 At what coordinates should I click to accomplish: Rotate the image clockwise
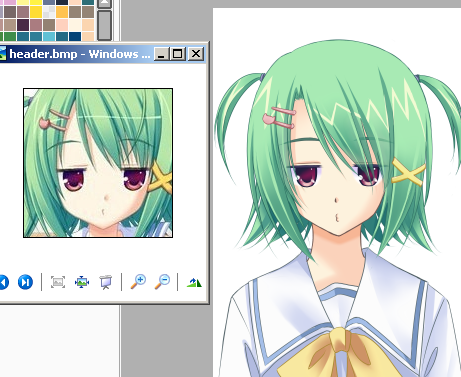pyautogui.click(x=194, y=282)
